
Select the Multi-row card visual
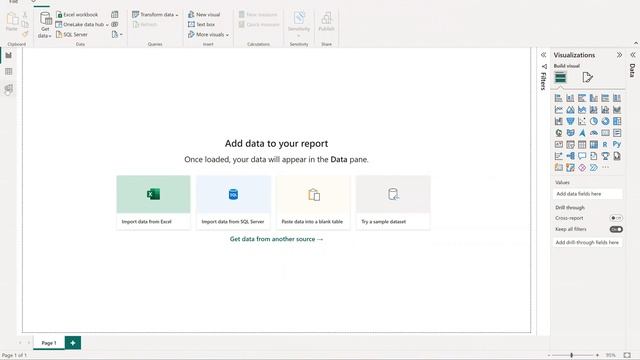[x=617, y=133]
